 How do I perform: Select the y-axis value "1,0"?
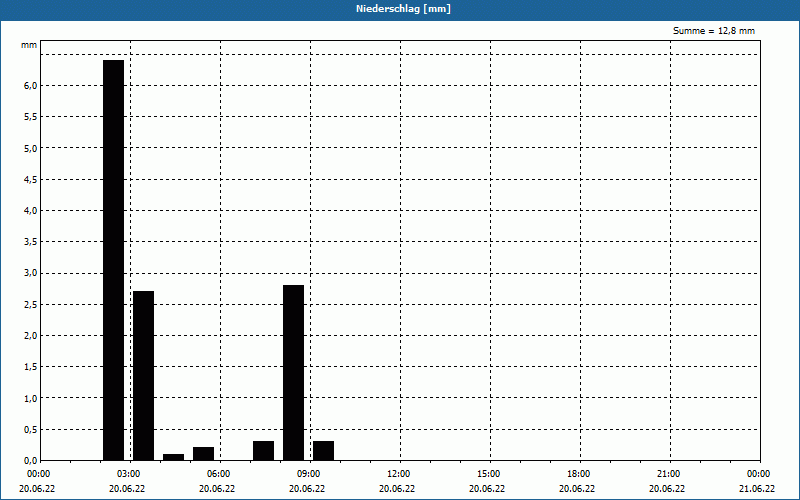click(x=31, y=398)
